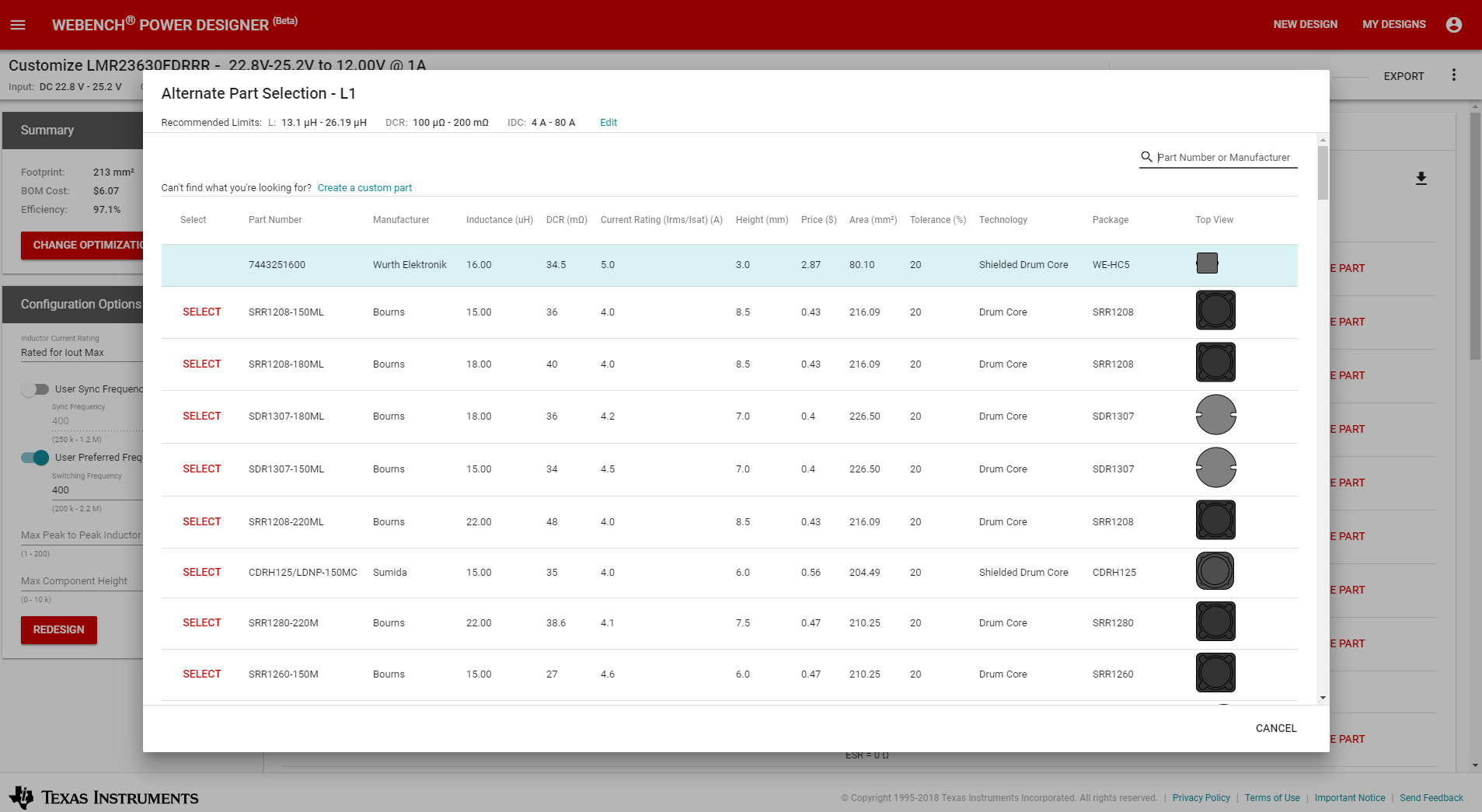Select SRR1260-150M inductor
This screenshot has height=812, width=1482.
(x=202, y=674)
